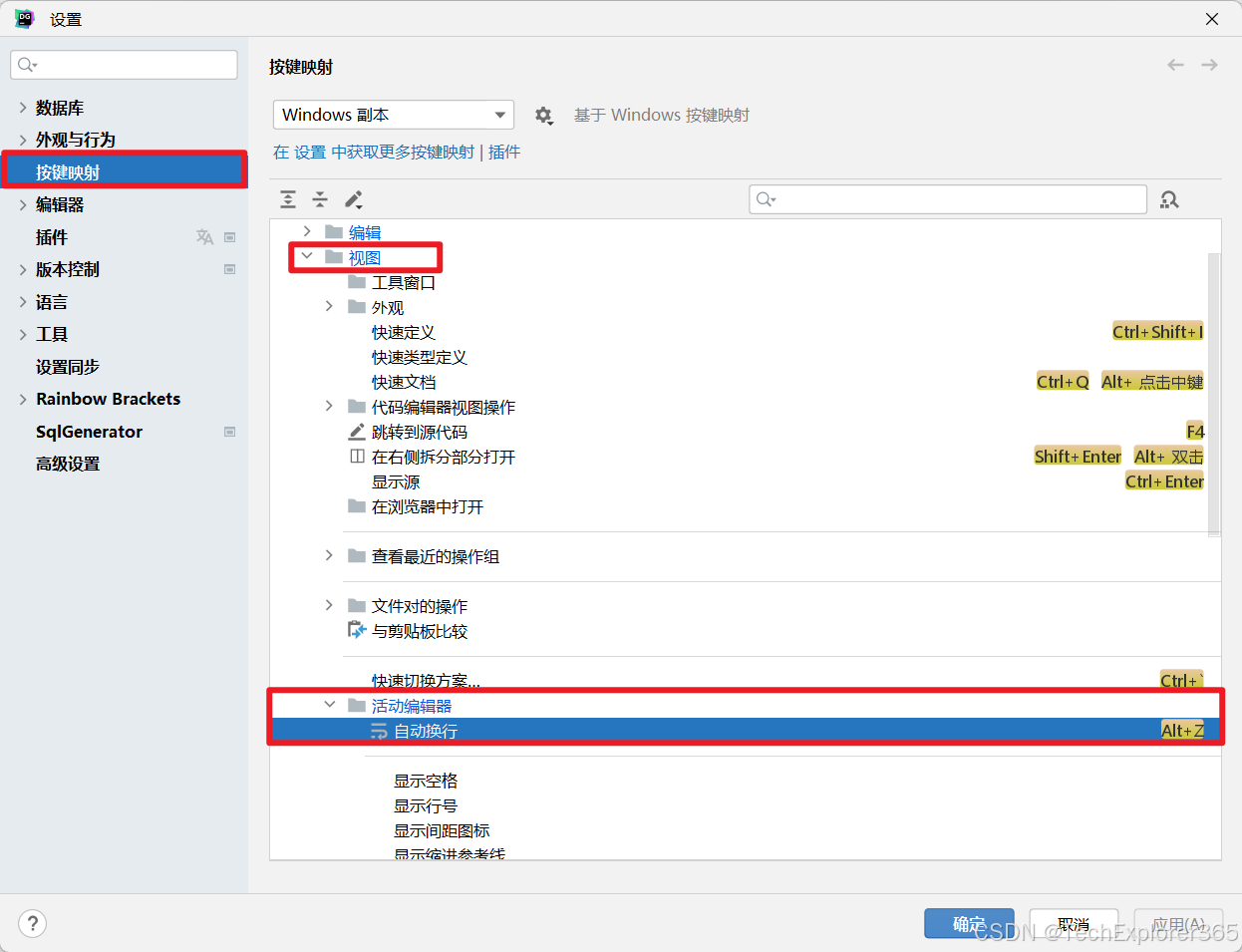
Task: Select the 显示行号 action row
Action: 745,805
